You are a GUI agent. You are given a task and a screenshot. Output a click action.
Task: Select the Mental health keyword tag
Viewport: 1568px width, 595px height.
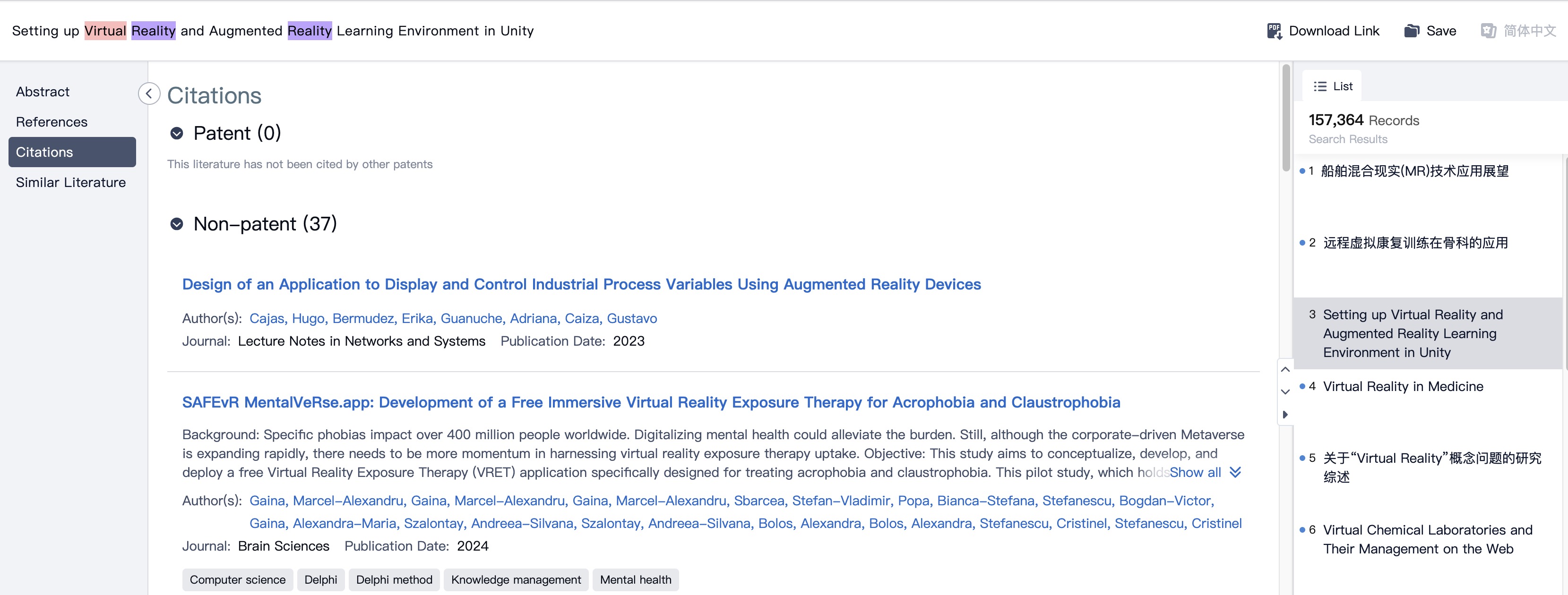pos(635,579)
